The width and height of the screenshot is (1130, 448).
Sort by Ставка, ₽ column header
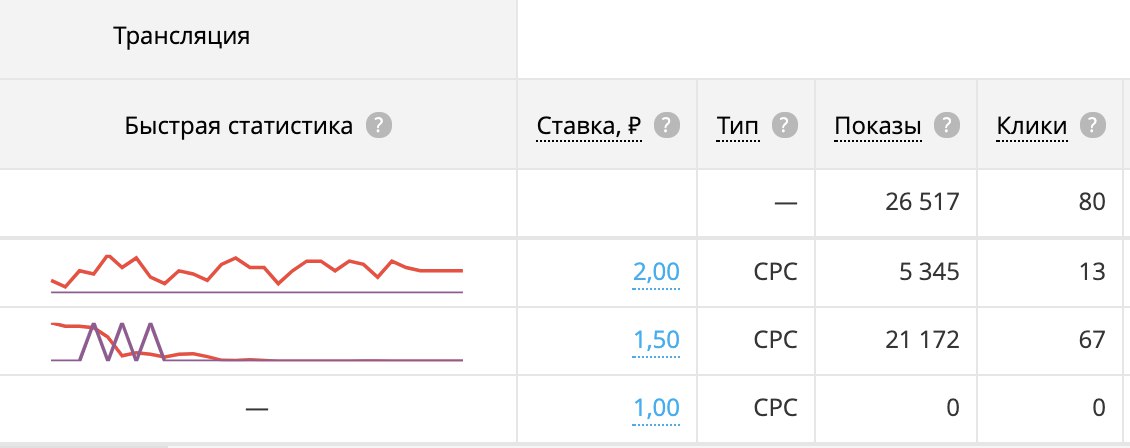pyautogui.click(x=589, y=127)
